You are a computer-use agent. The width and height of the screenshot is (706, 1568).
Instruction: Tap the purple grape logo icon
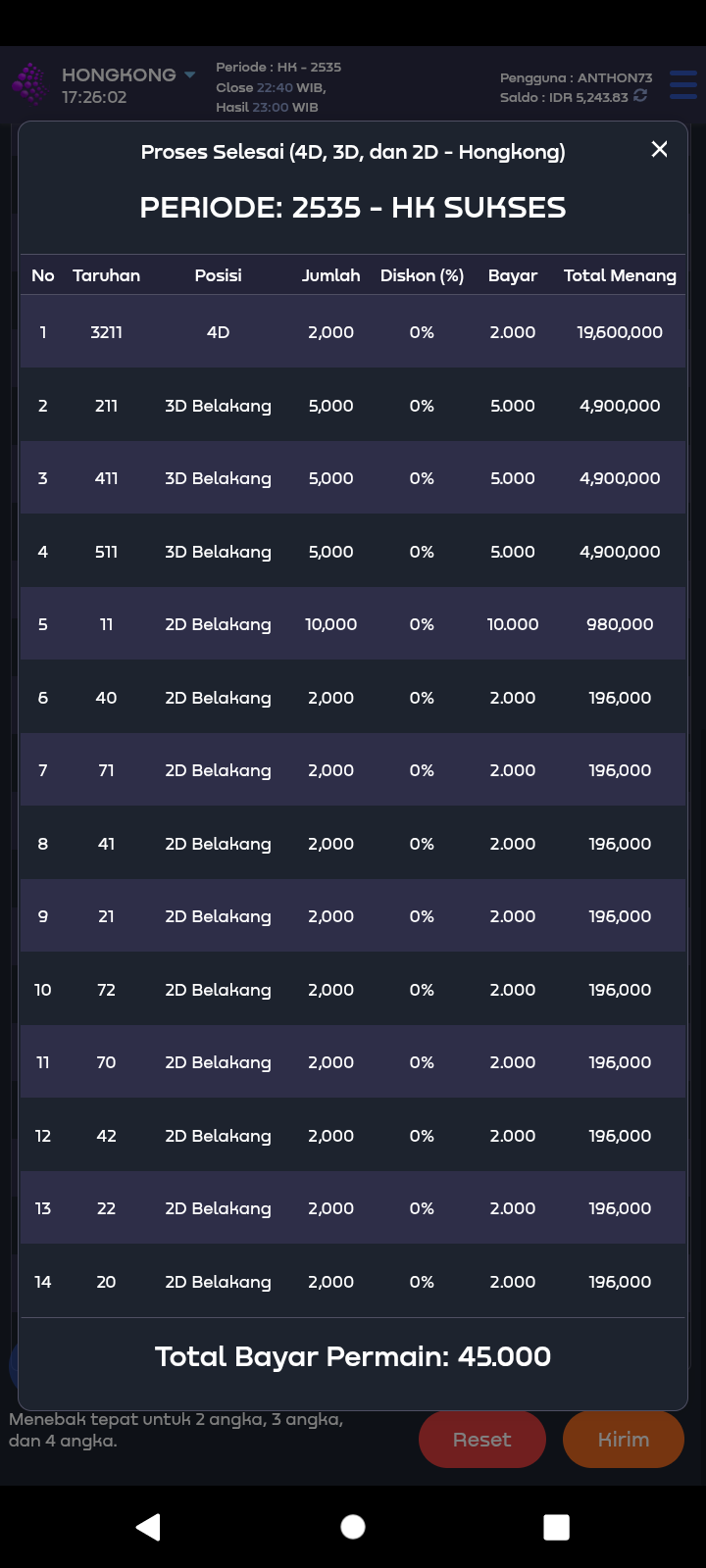[29, 84]
